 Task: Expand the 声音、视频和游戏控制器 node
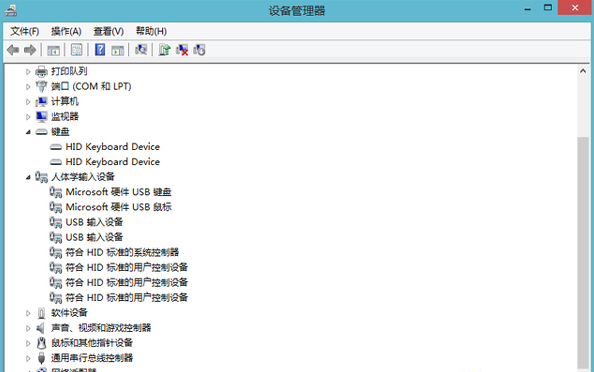click(x=28, y=328)
